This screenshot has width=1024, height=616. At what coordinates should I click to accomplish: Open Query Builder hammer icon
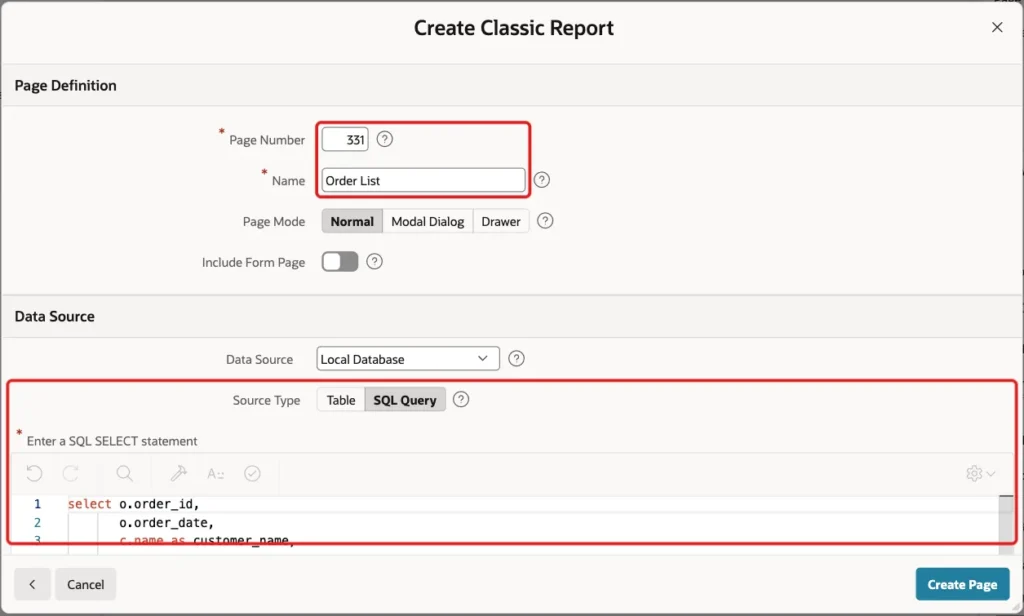(x=178, y=473)
